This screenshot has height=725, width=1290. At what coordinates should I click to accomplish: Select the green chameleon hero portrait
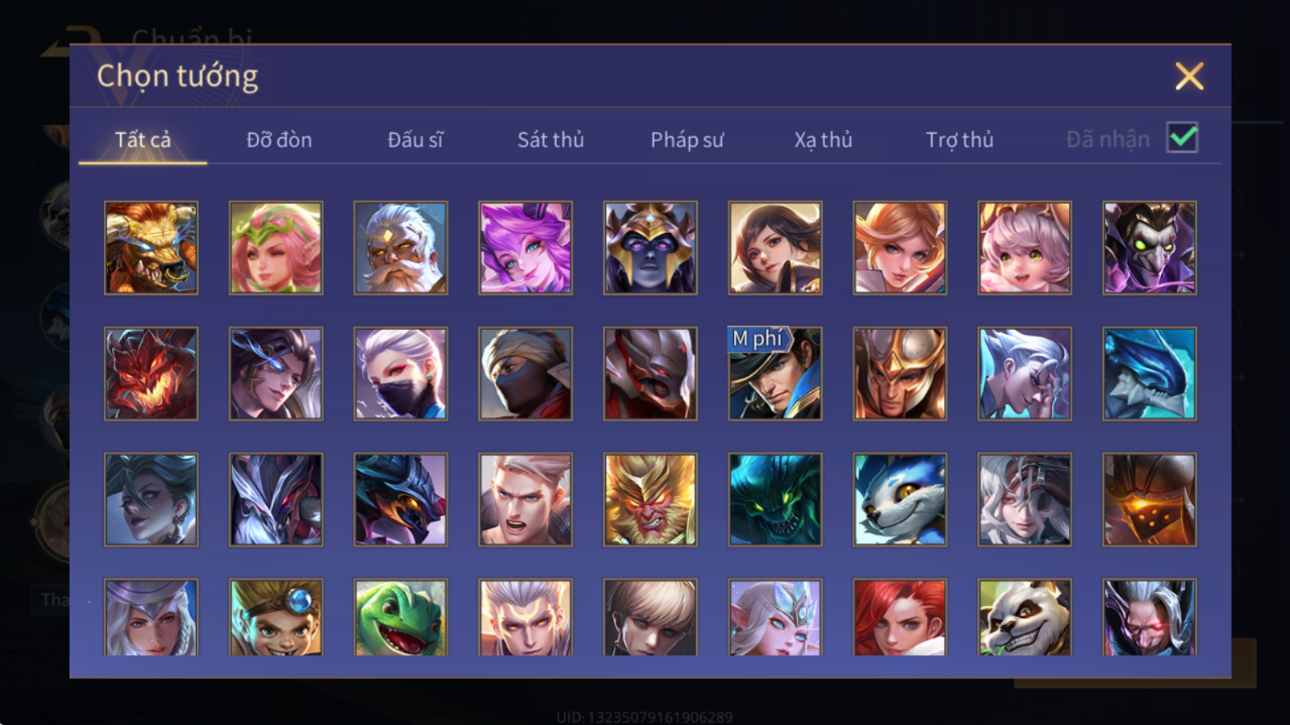click(x=400, y=617)
